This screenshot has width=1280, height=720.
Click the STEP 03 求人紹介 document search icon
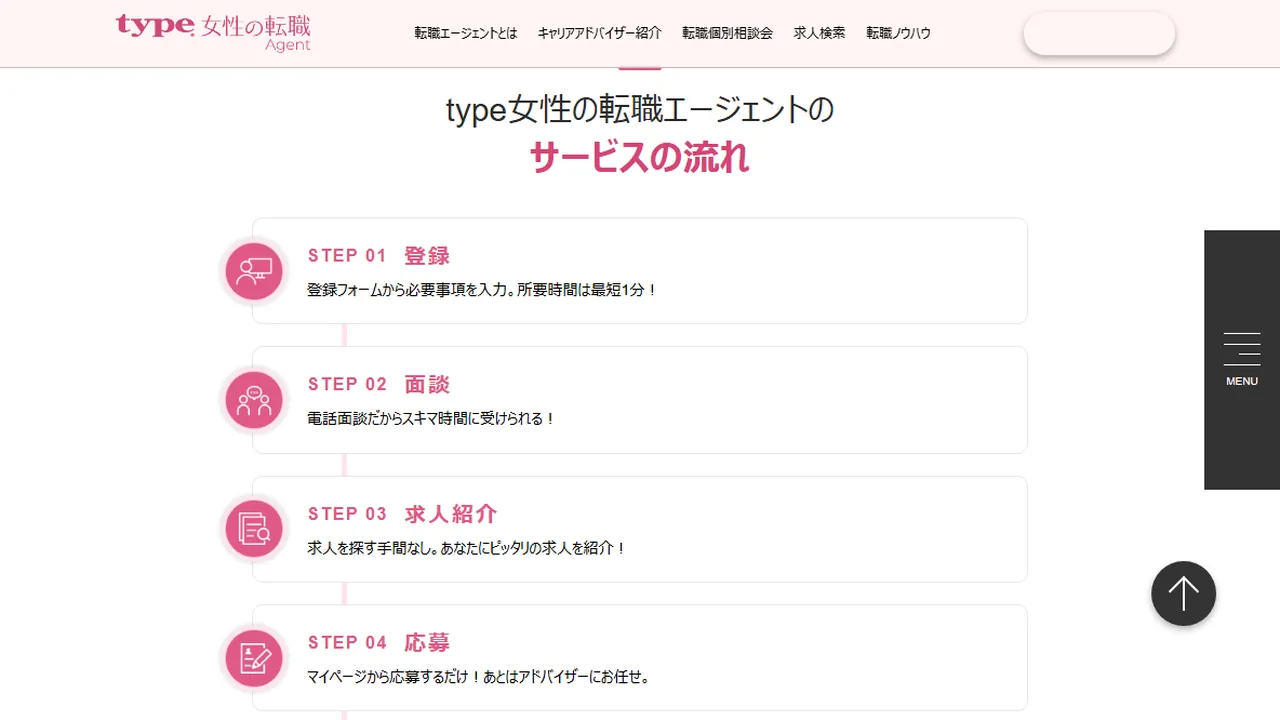pos(254,529)
